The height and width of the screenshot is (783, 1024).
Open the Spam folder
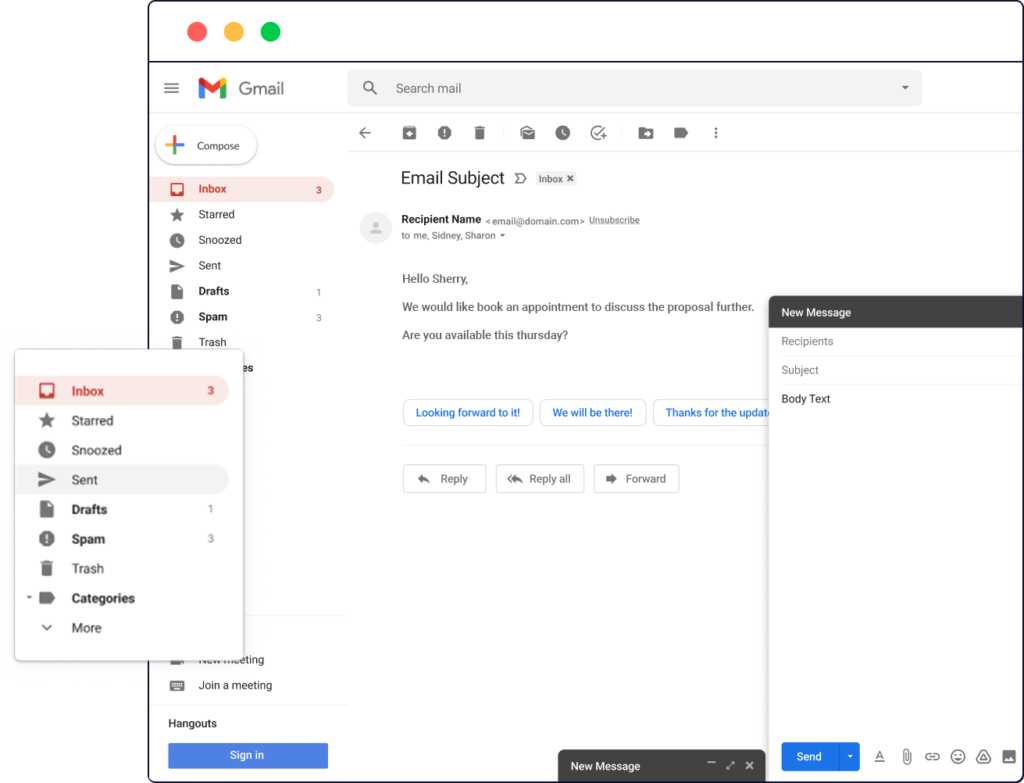[x=88, y=538]
